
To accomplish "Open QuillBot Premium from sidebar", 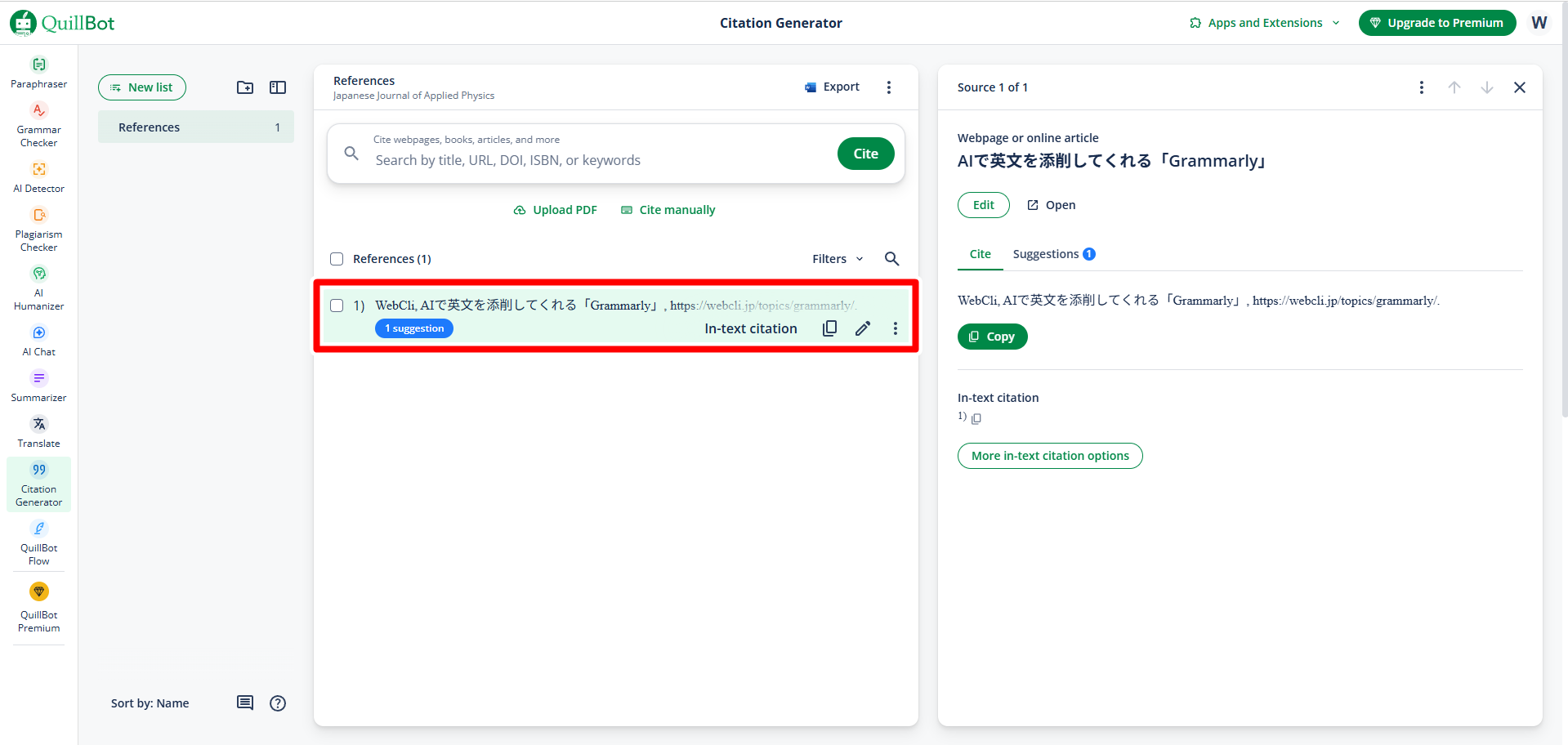I will click(38, 606).
